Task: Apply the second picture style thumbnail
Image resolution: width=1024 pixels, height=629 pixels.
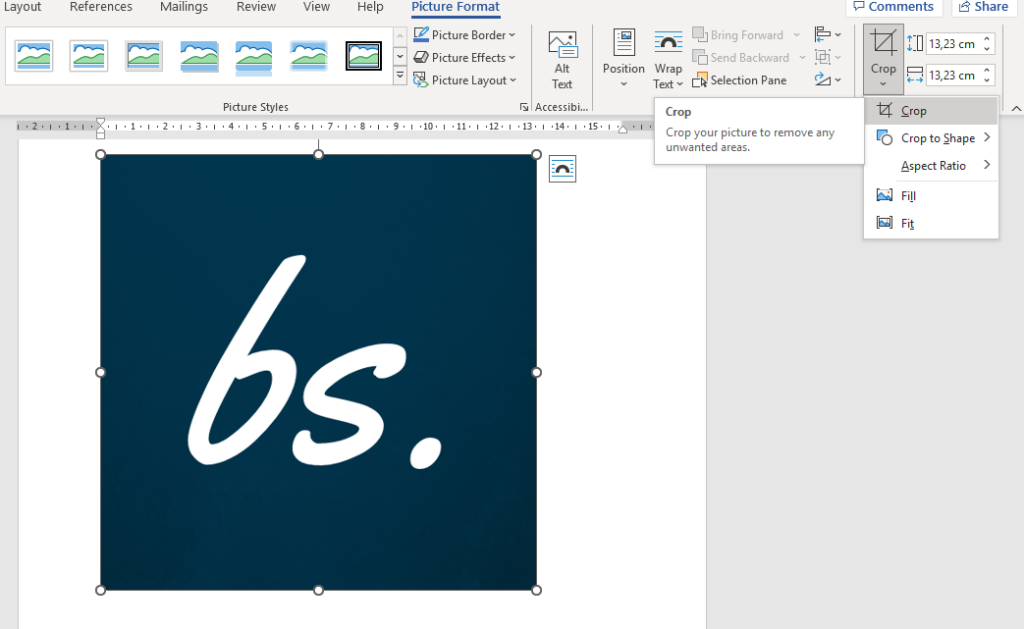Action: (89, 56)
